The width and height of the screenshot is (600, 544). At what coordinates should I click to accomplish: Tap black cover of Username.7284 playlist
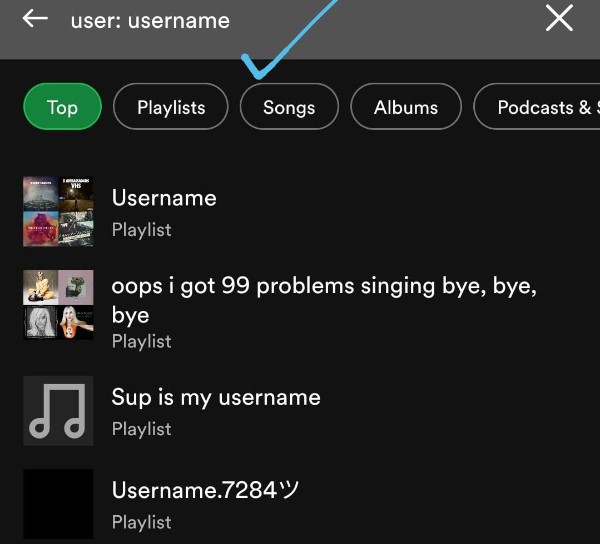pyautogui.click(x=58, y=504)
